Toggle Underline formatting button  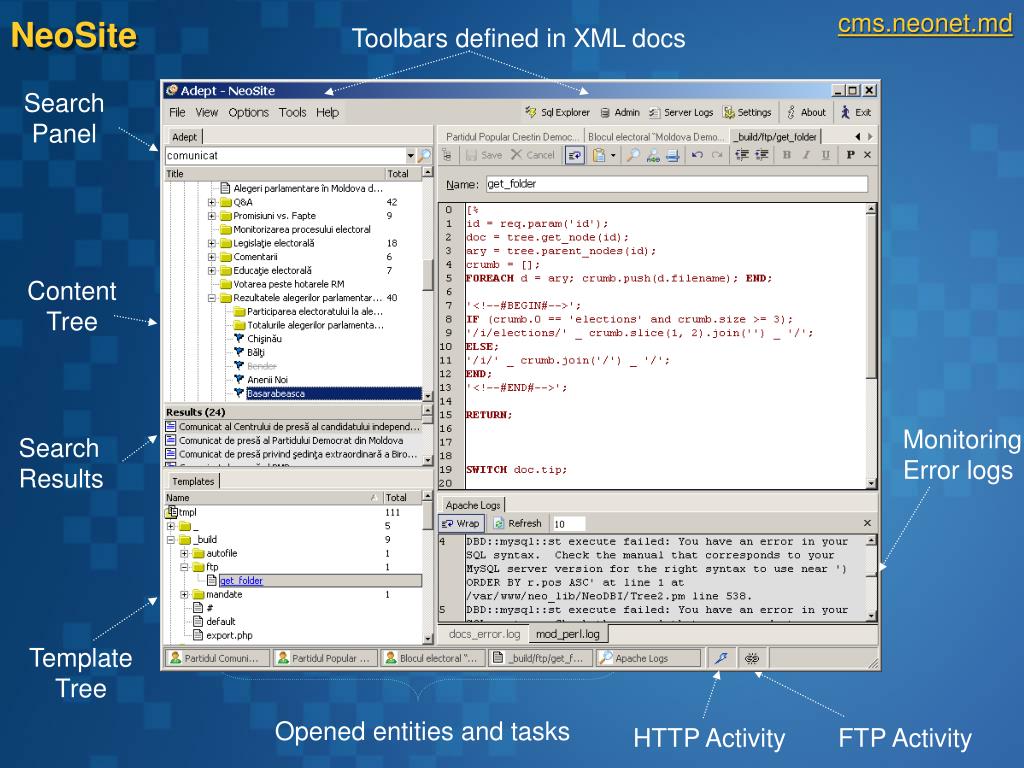(826, 155)
